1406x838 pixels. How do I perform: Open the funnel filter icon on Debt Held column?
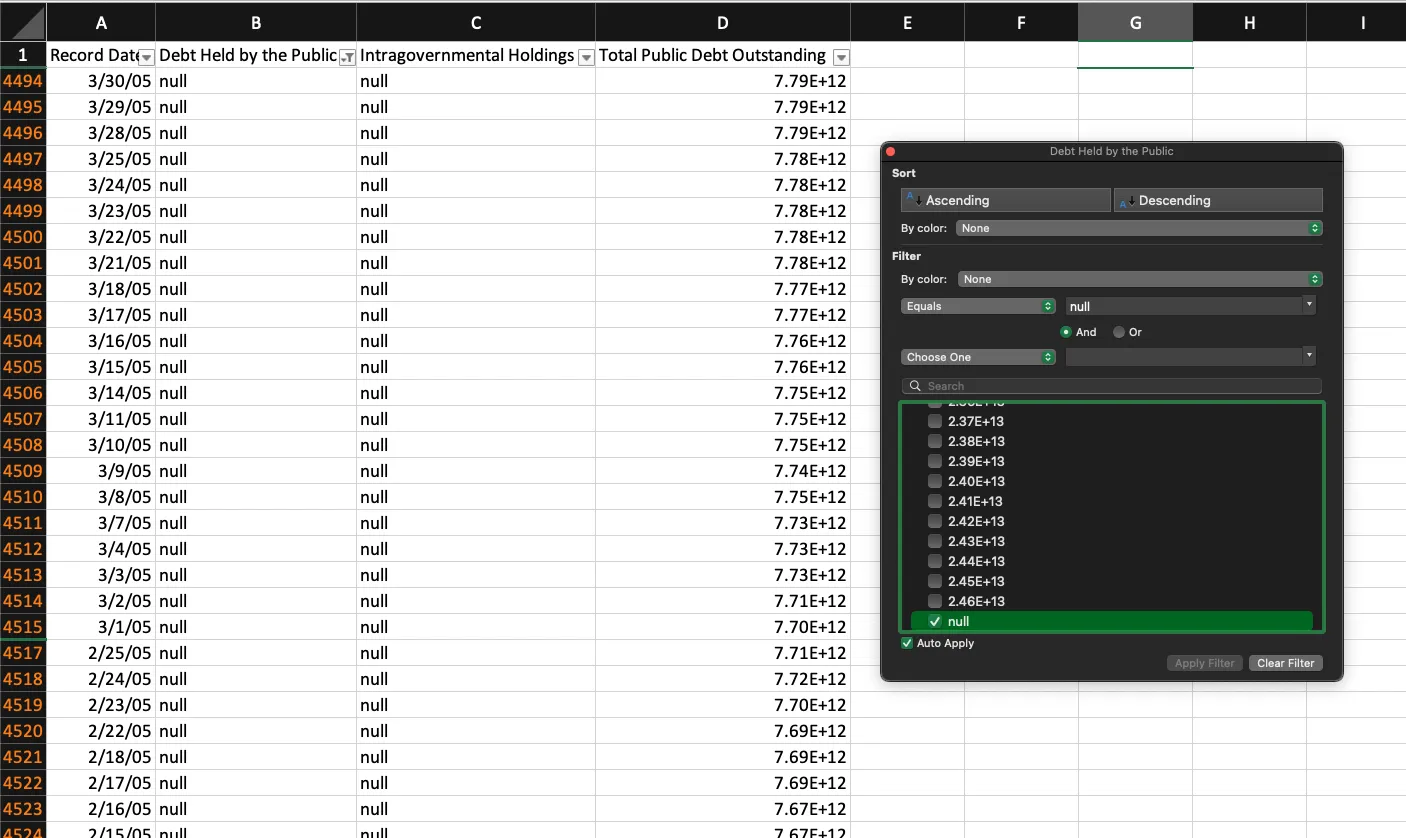347,58
